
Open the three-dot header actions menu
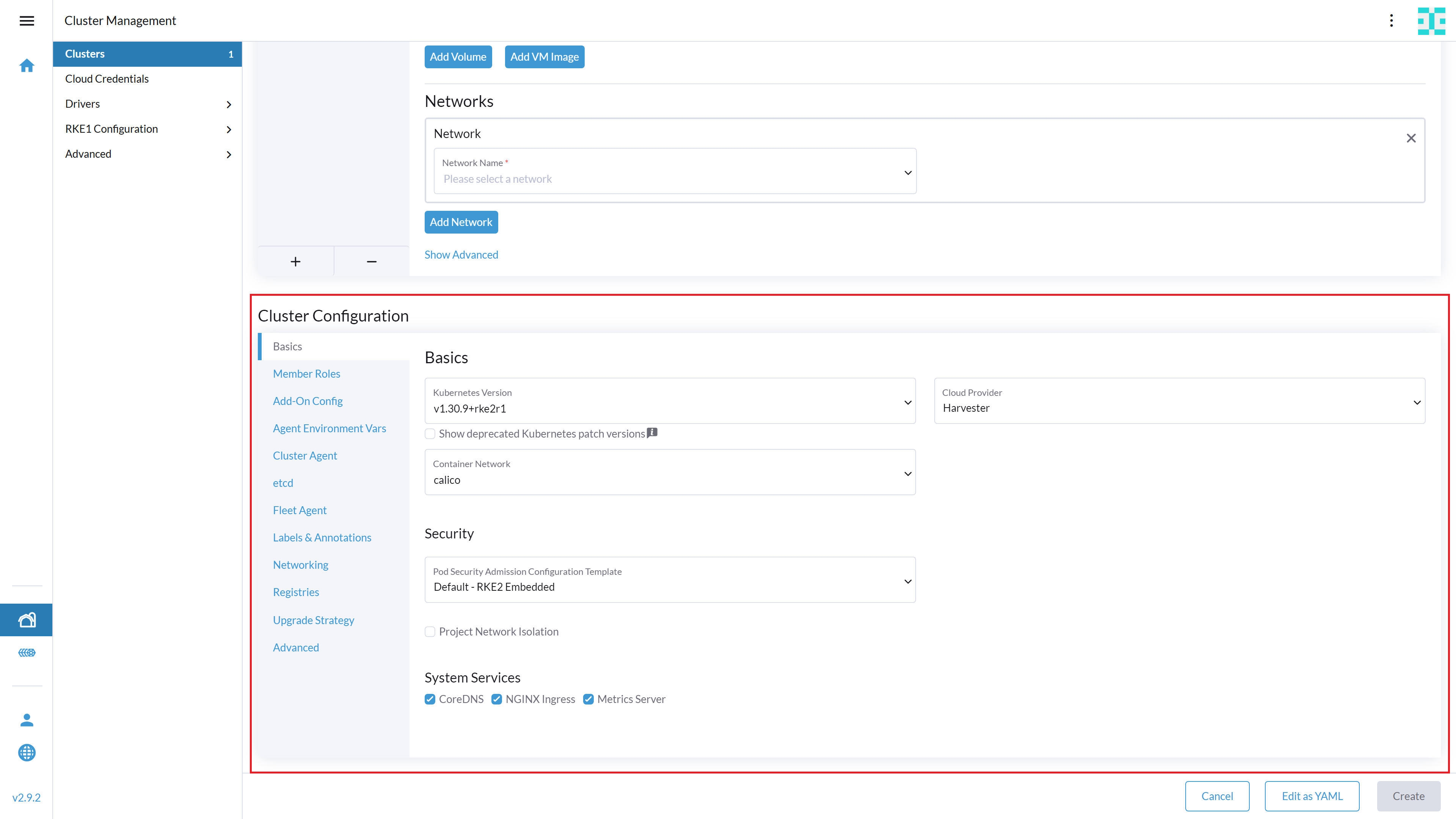[x=1392, y=21]
